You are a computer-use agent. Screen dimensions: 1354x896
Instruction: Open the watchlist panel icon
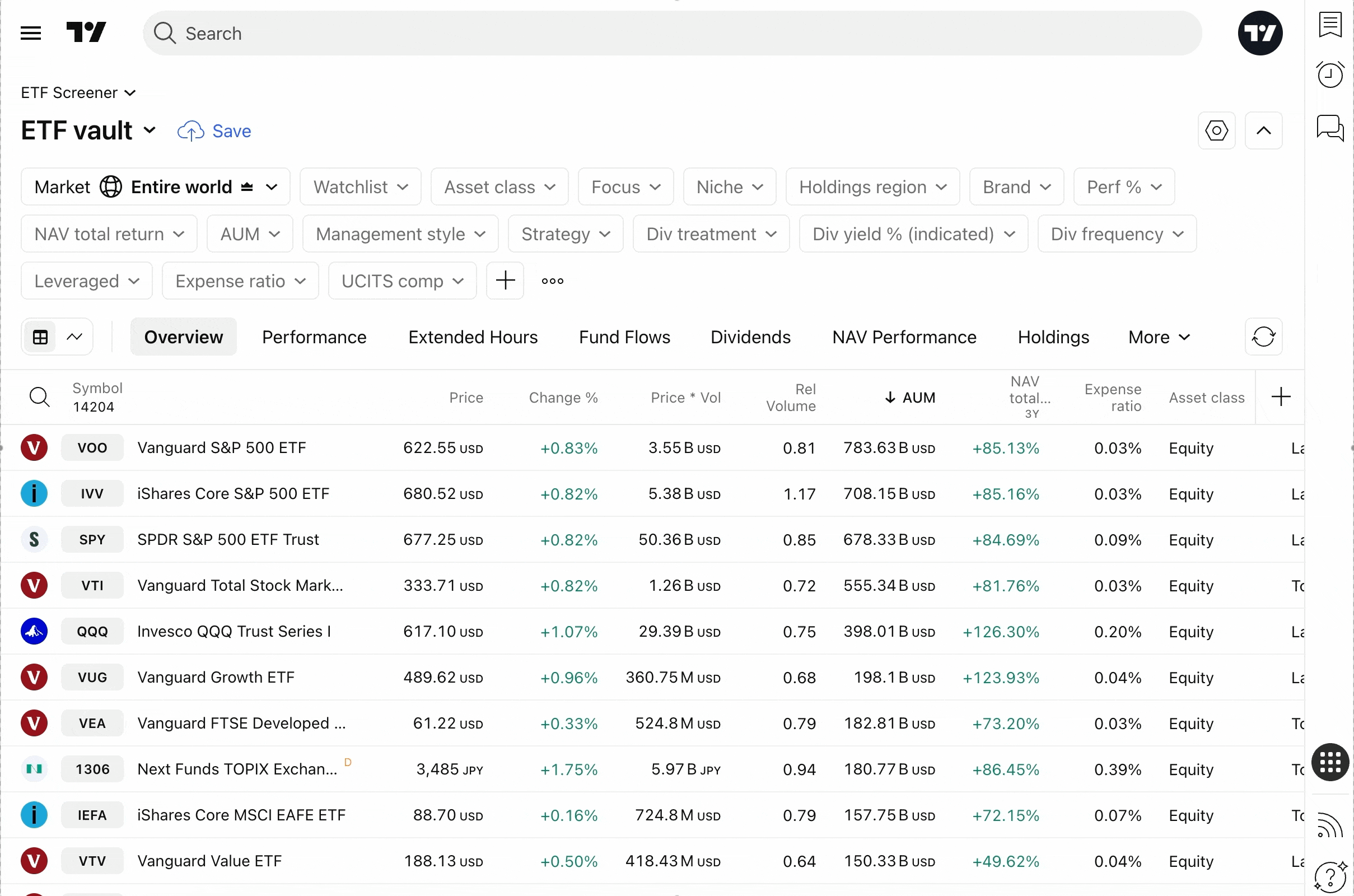coord(1330,25)
